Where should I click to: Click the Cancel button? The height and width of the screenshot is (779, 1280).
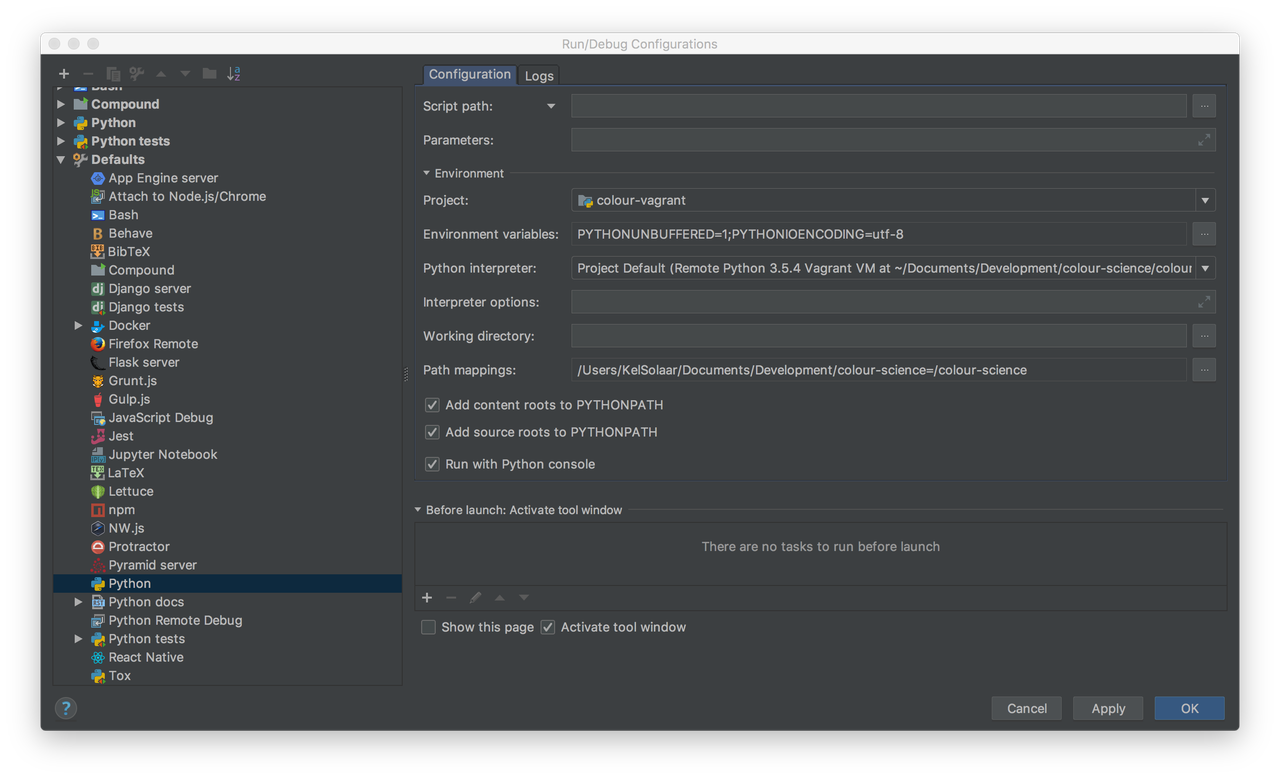(x=1027, y=708)
